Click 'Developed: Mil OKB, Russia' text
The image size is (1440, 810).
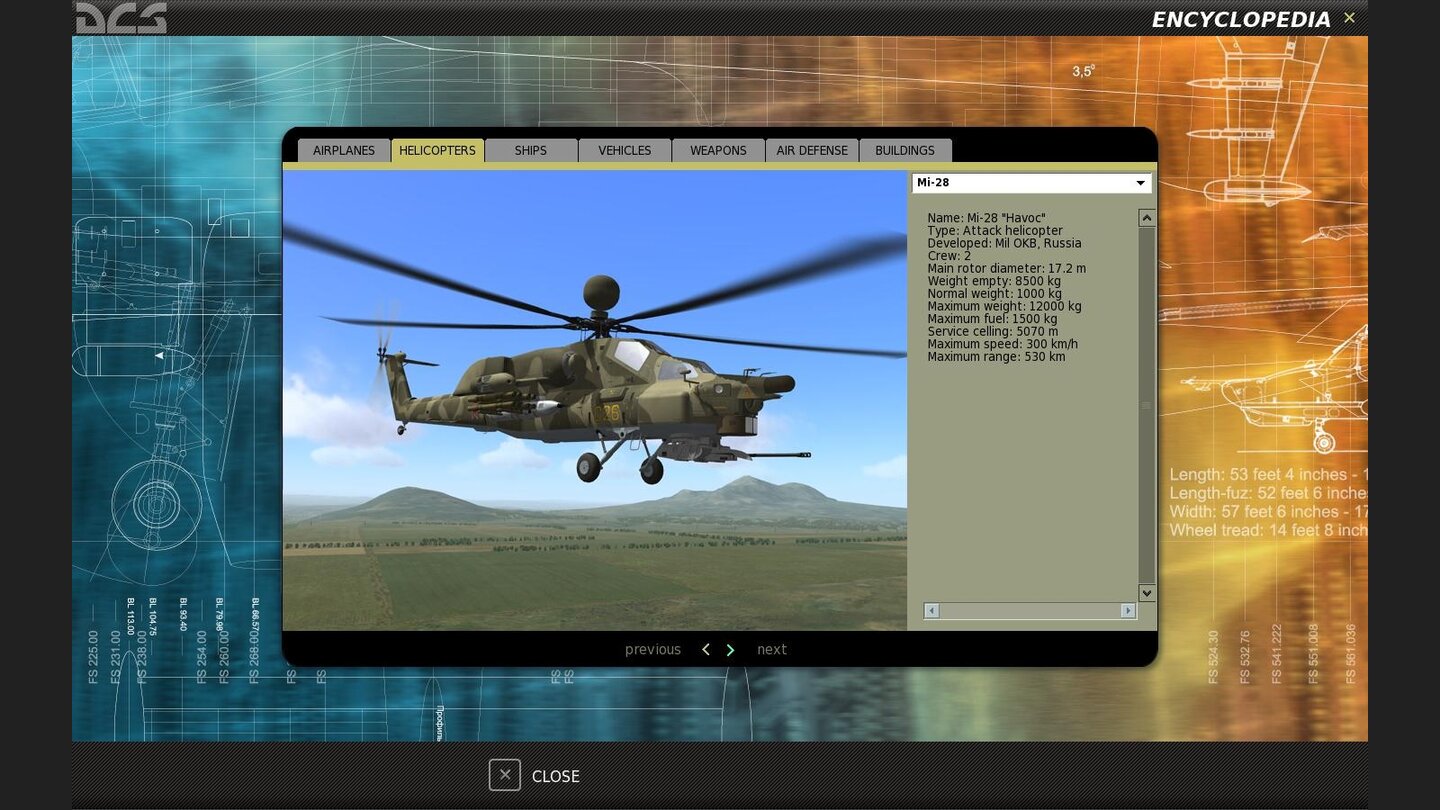click(1004, 243)
